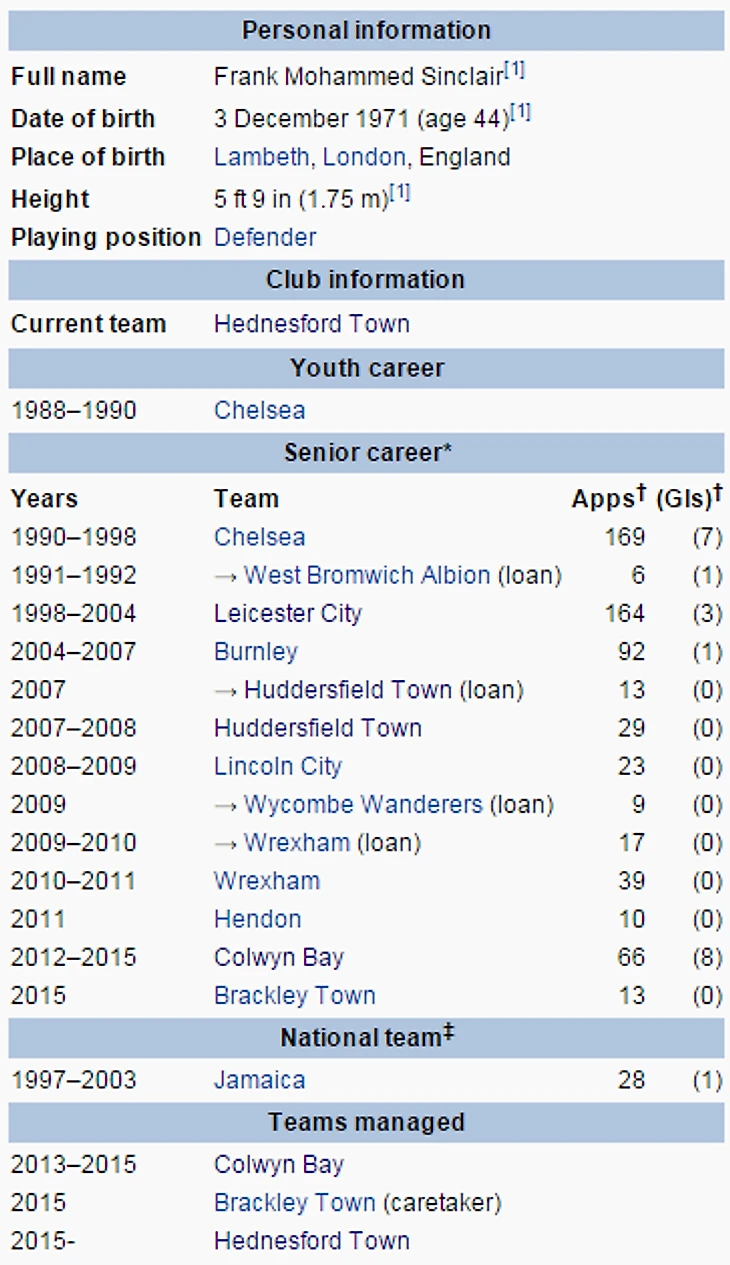The height and width of the screenshot is (1265, 730).
Task: Open the Defender playing position link
Action: pyautogui.click(x=265, y=237)
